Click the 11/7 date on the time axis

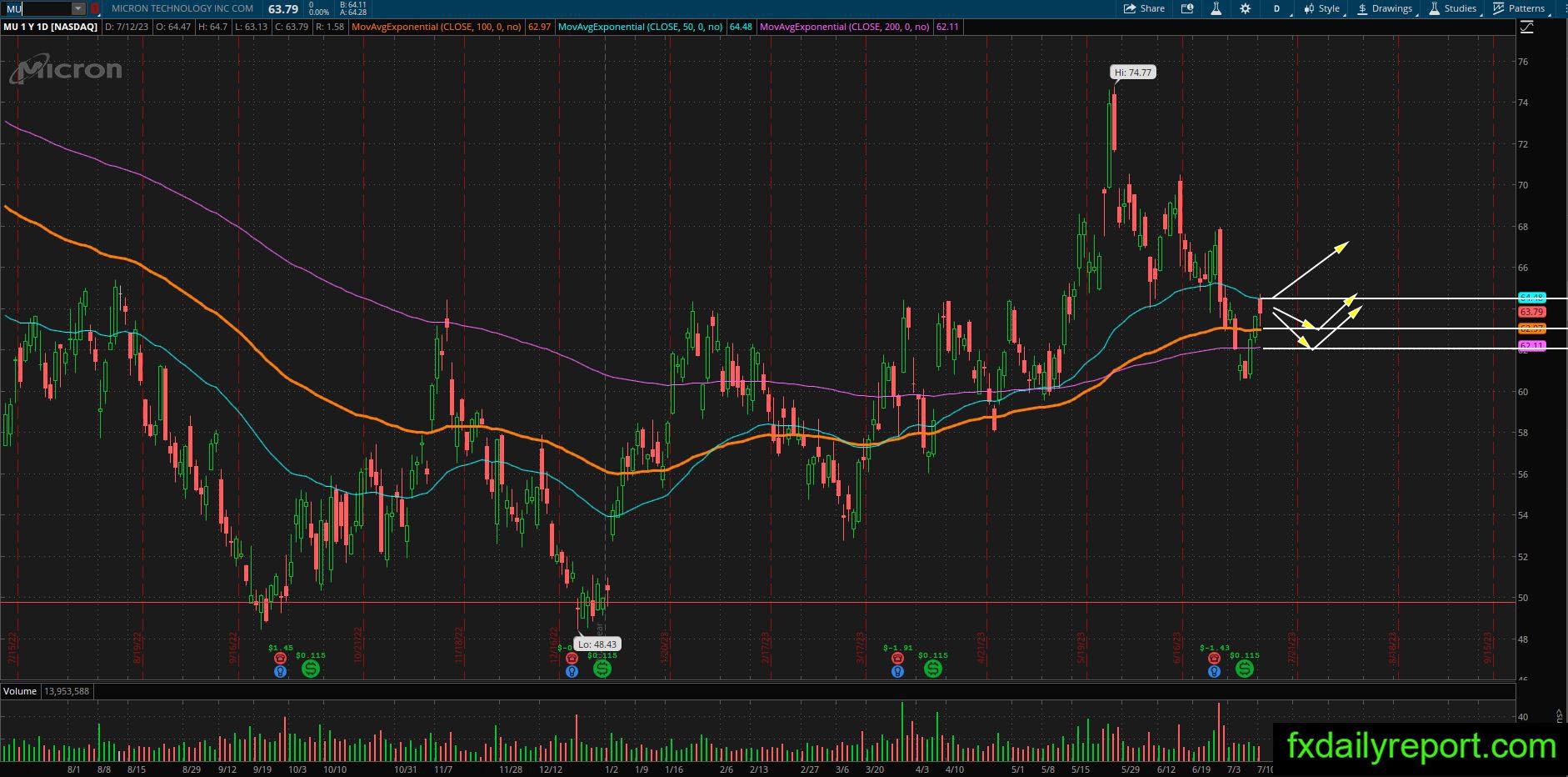(x=443, y=769)
